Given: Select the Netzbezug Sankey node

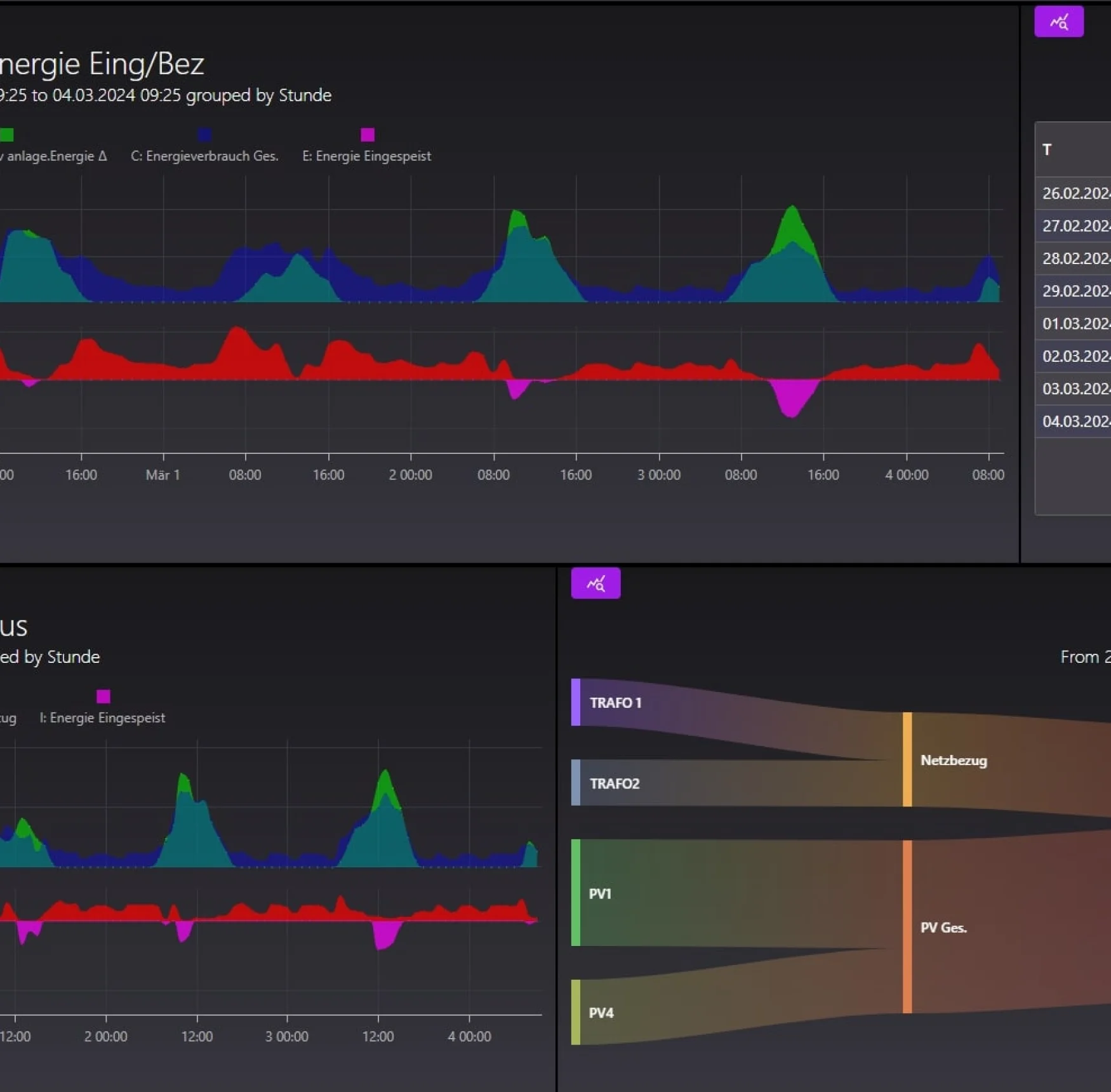Looking at the screenshot, I should pos(907,759).
